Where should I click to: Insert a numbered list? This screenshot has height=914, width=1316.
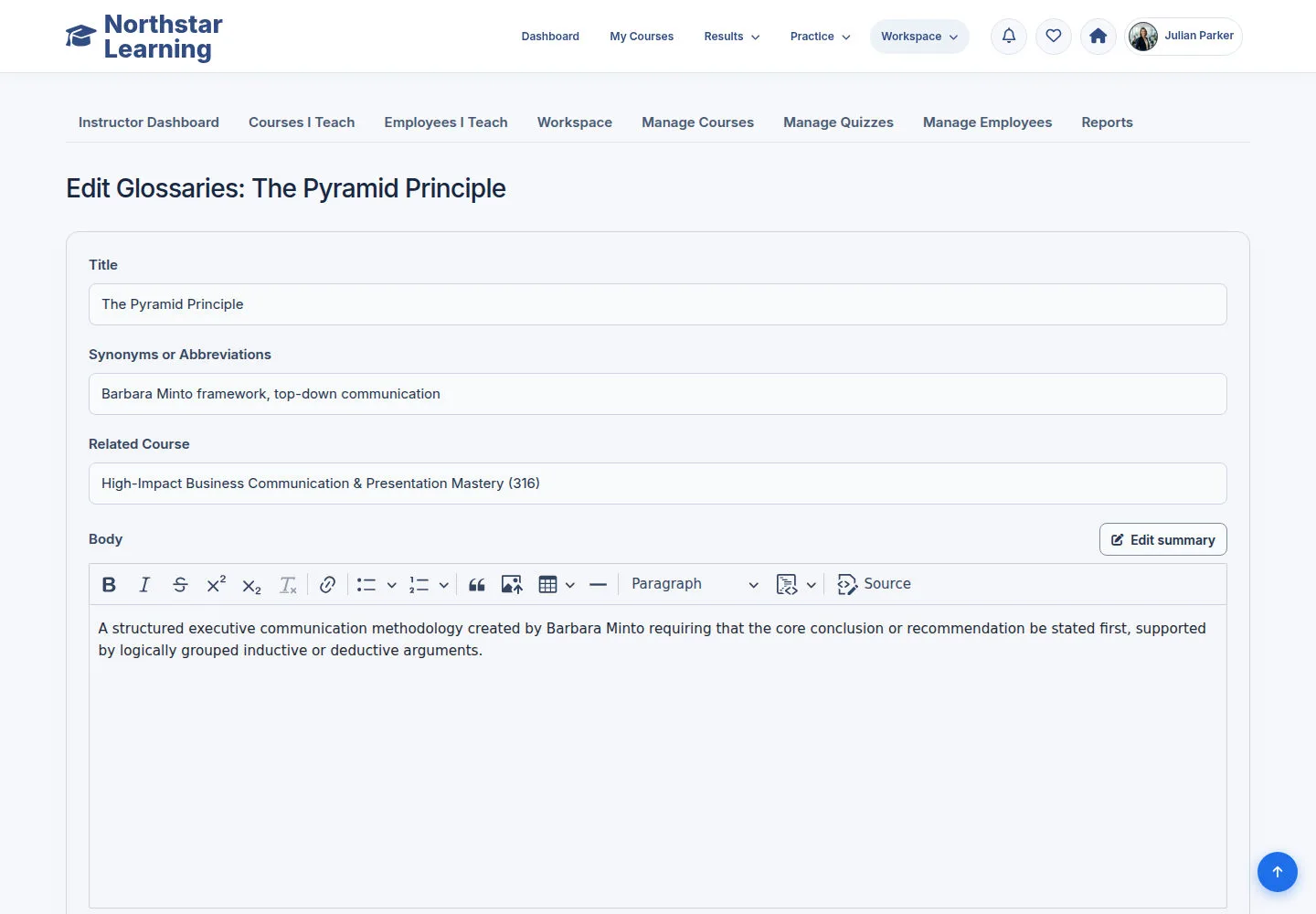[419, 585]
